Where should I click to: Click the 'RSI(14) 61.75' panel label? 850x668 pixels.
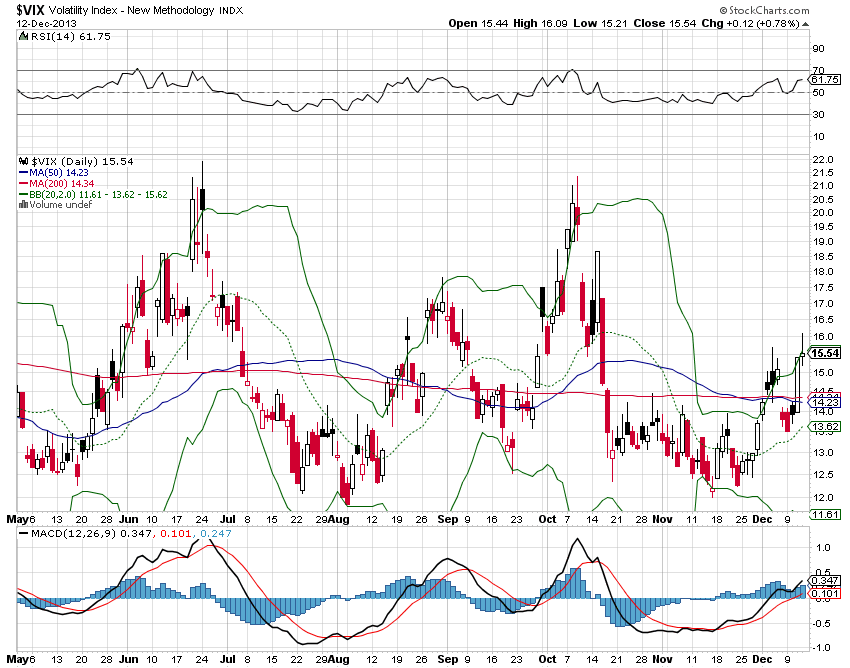pos(70,36)
